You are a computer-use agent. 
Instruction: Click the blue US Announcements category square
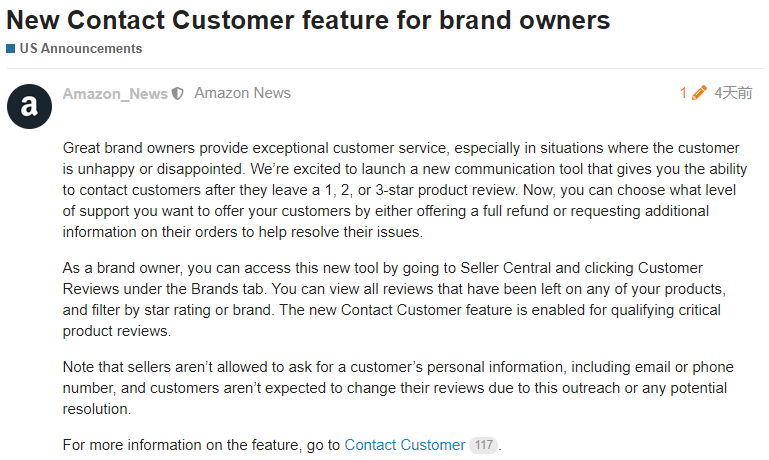[10, 48]
